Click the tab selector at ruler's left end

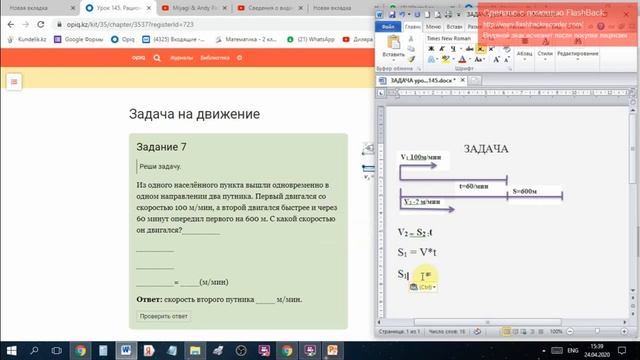click(380, 93)
